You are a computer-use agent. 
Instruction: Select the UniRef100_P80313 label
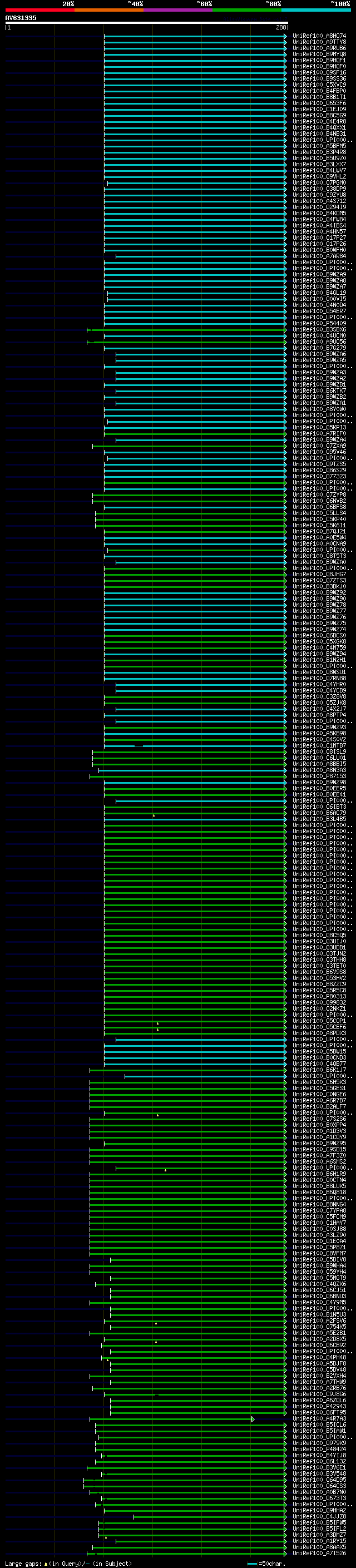pyautogui.click(x=319, y=996)
